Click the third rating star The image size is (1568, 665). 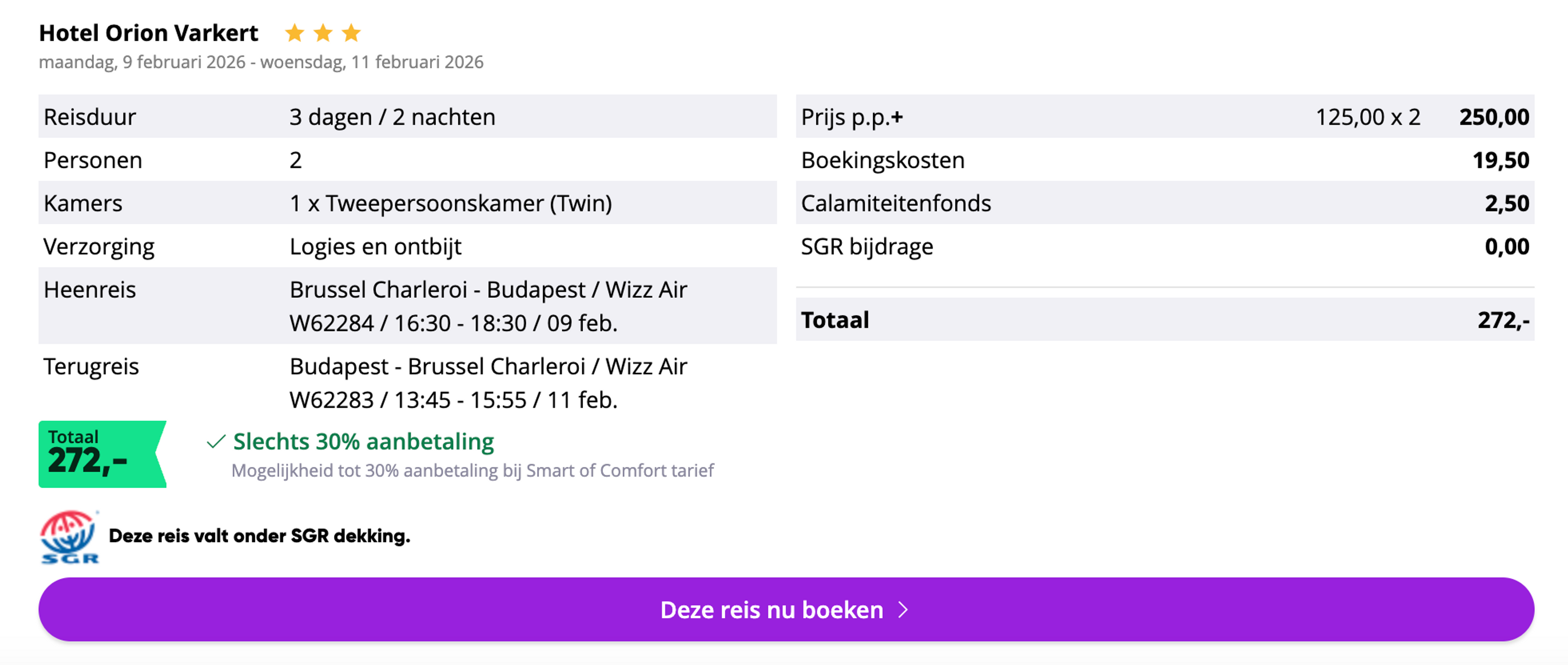(352, 32)
